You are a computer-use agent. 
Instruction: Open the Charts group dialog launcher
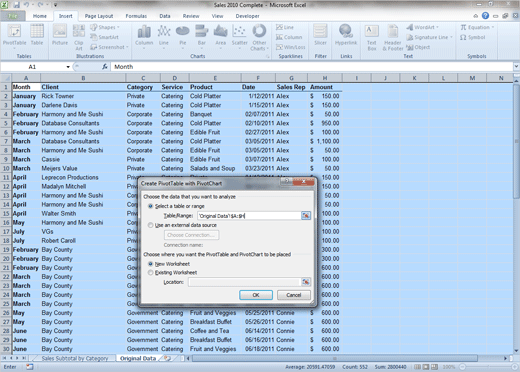click(268, 57)
